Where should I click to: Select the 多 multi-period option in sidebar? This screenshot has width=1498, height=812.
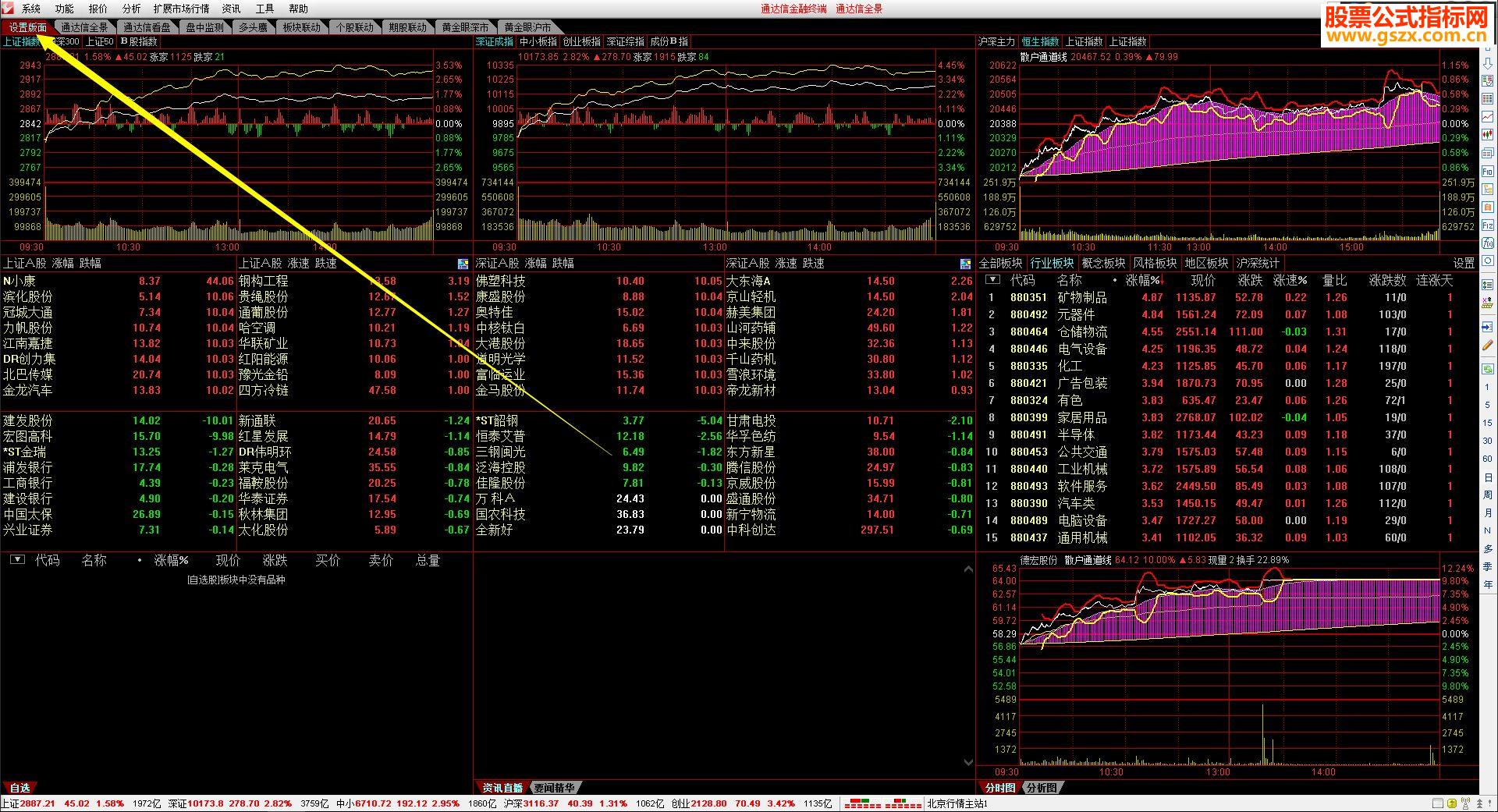click(1487, 549)
